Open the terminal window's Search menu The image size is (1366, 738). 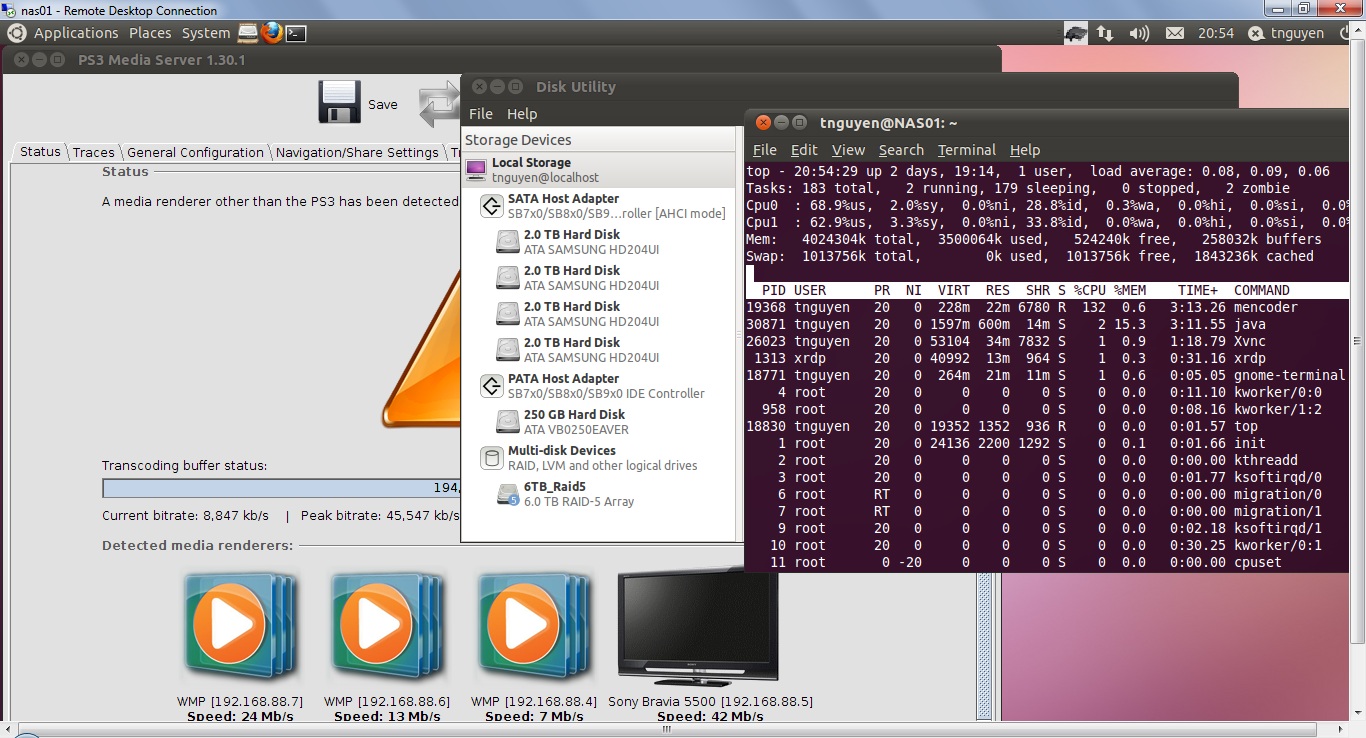901,150
